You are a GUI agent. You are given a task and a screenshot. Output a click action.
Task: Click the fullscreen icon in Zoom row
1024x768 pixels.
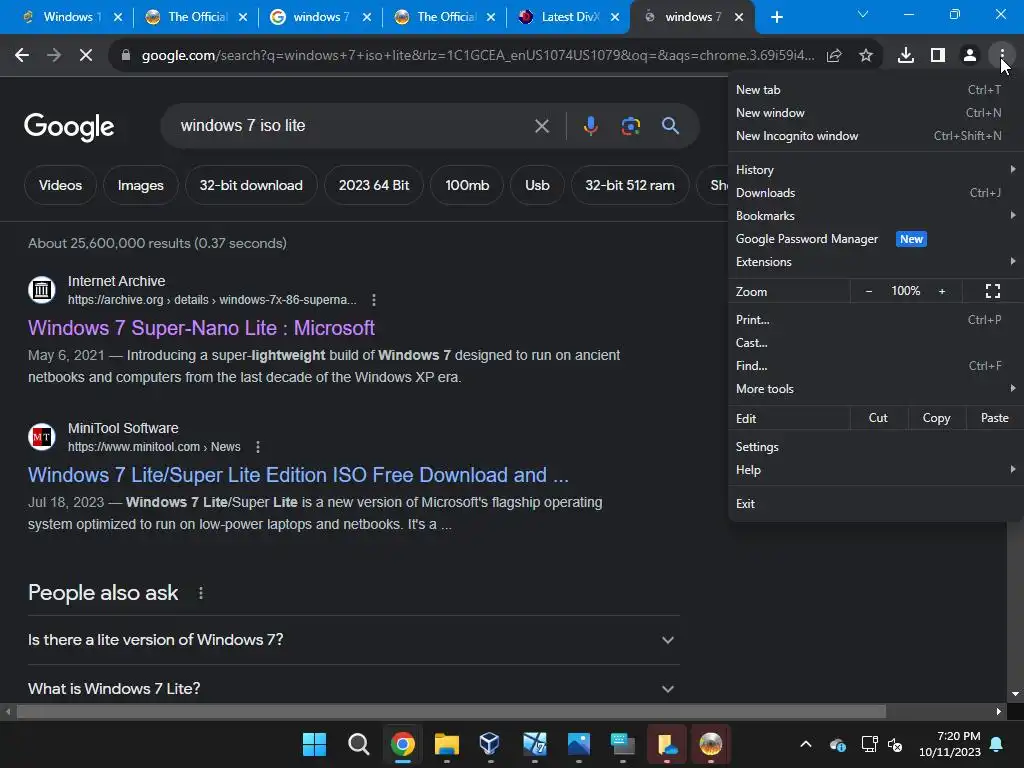click(x=993, y=291)
